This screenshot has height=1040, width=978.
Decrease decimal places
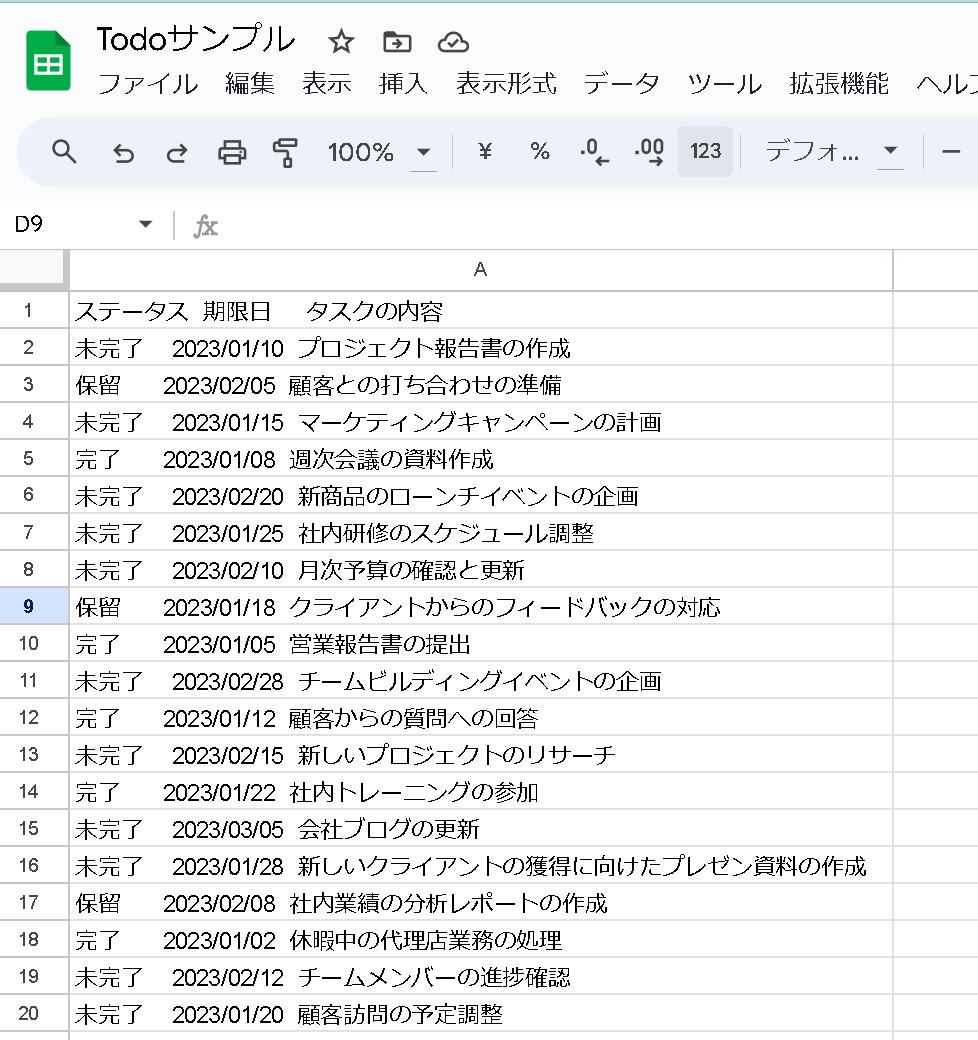(593, 152)
